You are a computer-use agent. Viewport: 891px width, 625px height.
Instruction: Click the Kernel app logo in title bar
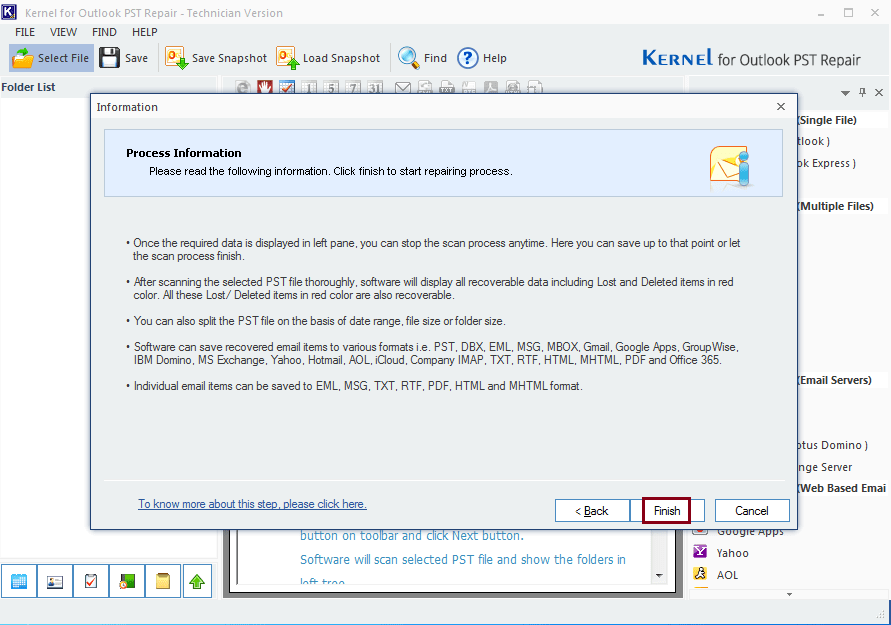click(9, 12)
